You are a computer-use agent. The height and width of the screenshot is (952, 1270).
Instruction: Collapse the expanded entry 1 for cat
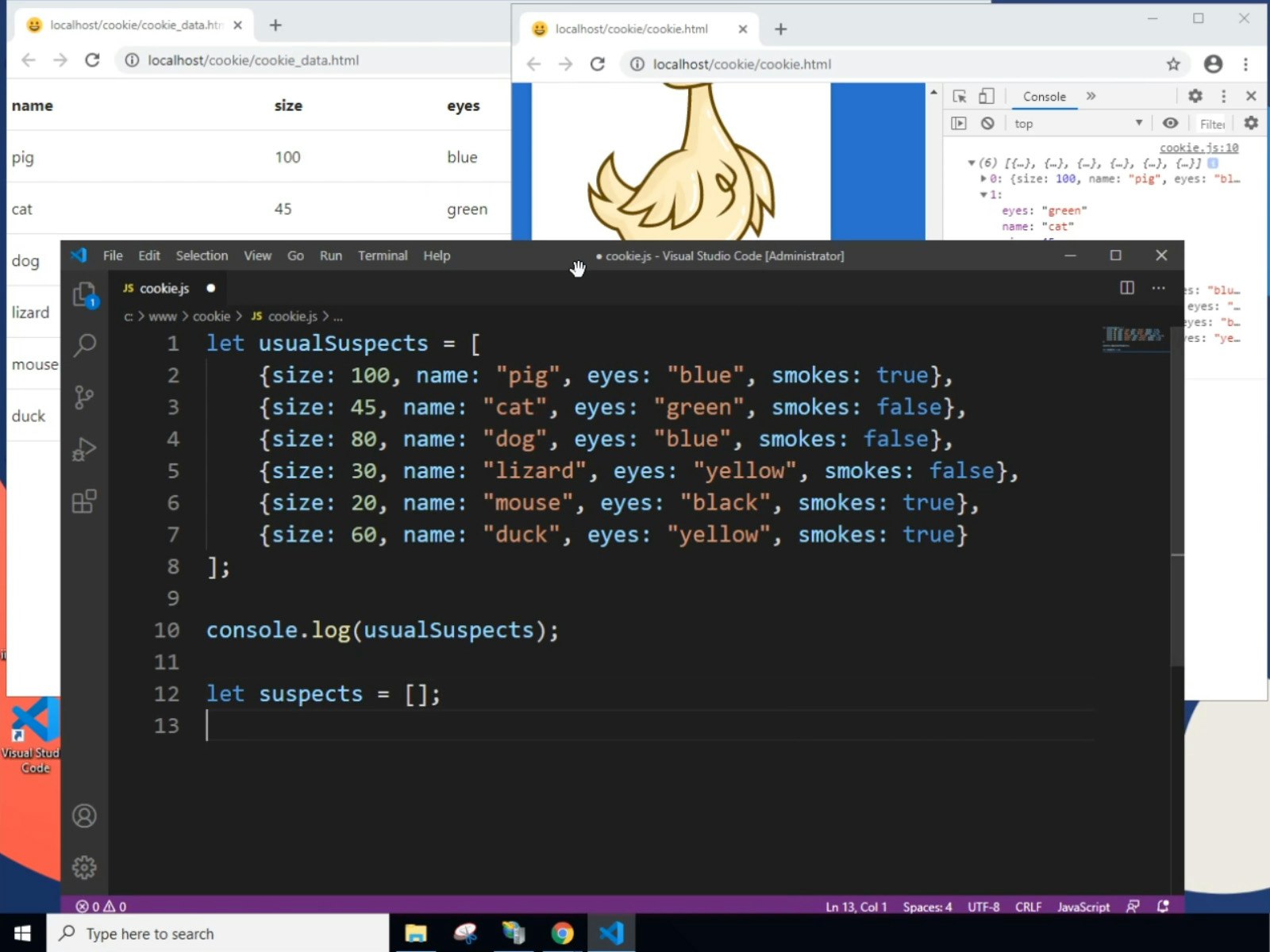(x=983, y=194)
